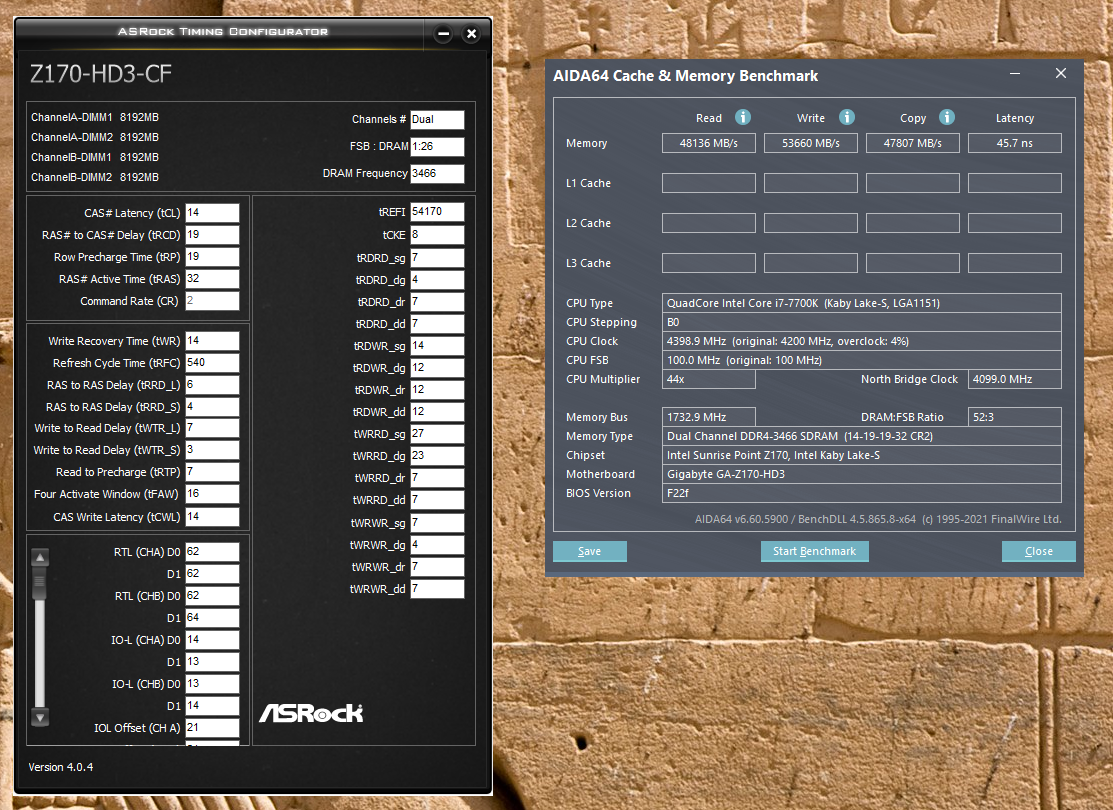This screenshot has width=1113, height=810.
Task: Click the Read info icon in AIDA64
Action: click(x=742, y=117)
